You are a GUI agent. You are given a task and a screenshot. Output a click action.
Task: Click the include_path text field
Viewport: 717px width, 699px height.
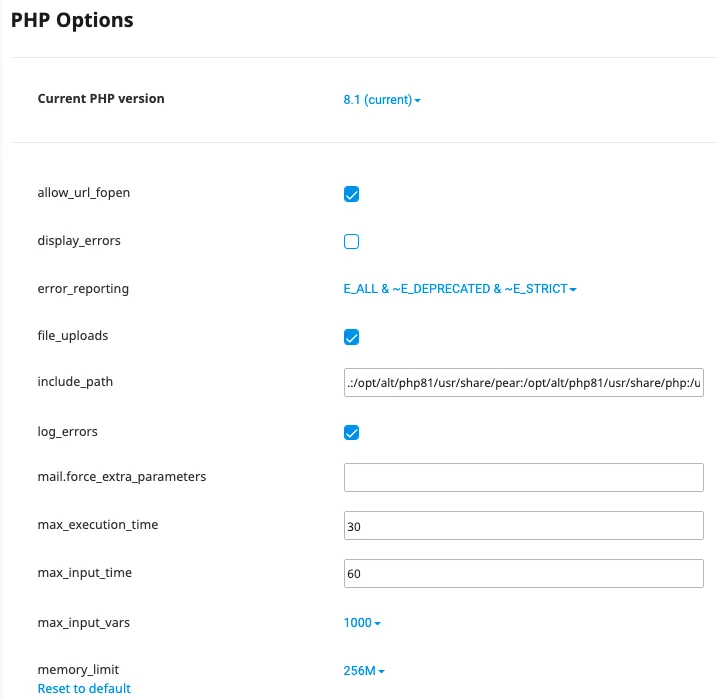[523, 383]
